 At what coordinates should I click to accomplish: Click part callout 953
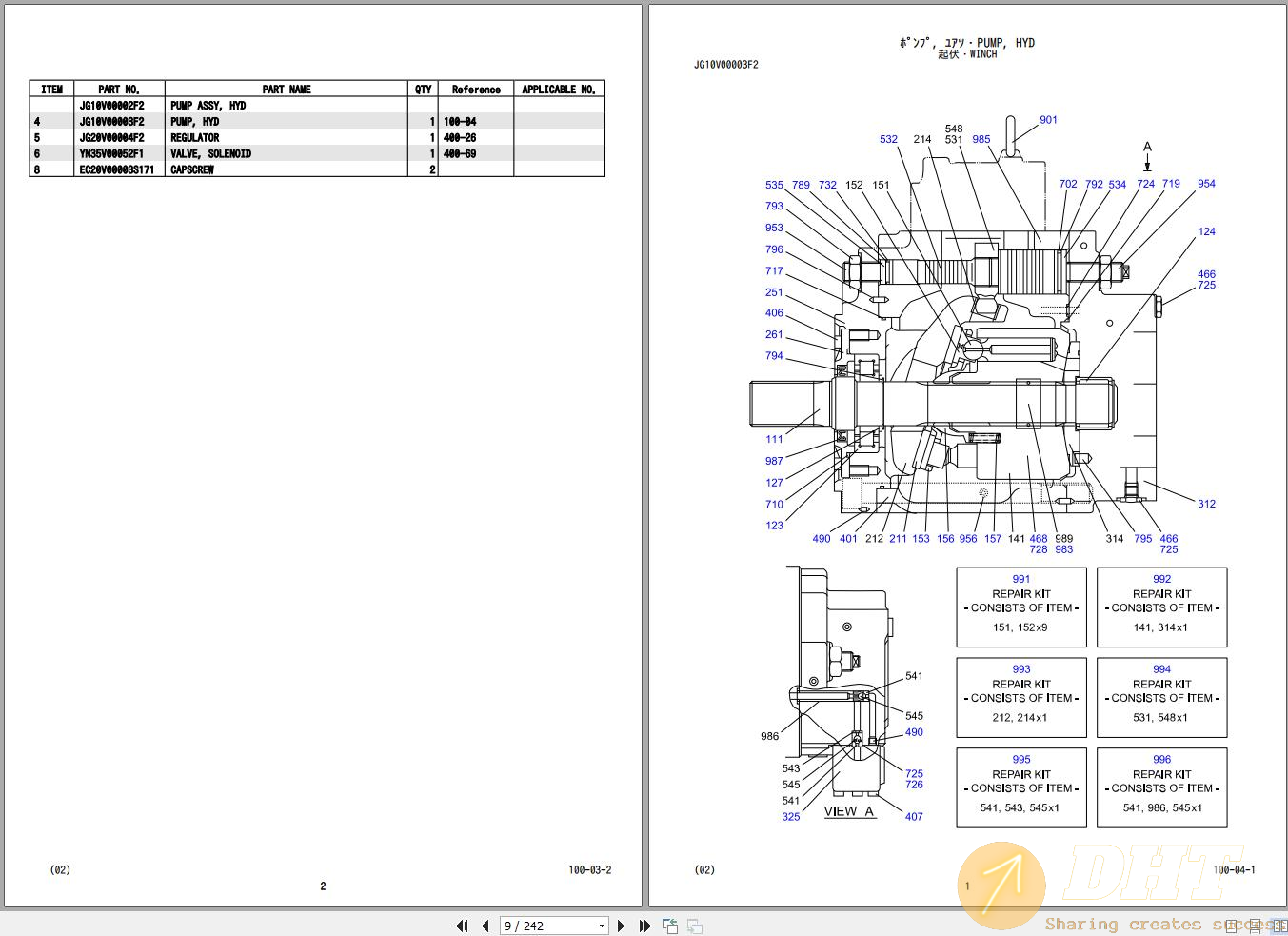click(x=774, y=229)
